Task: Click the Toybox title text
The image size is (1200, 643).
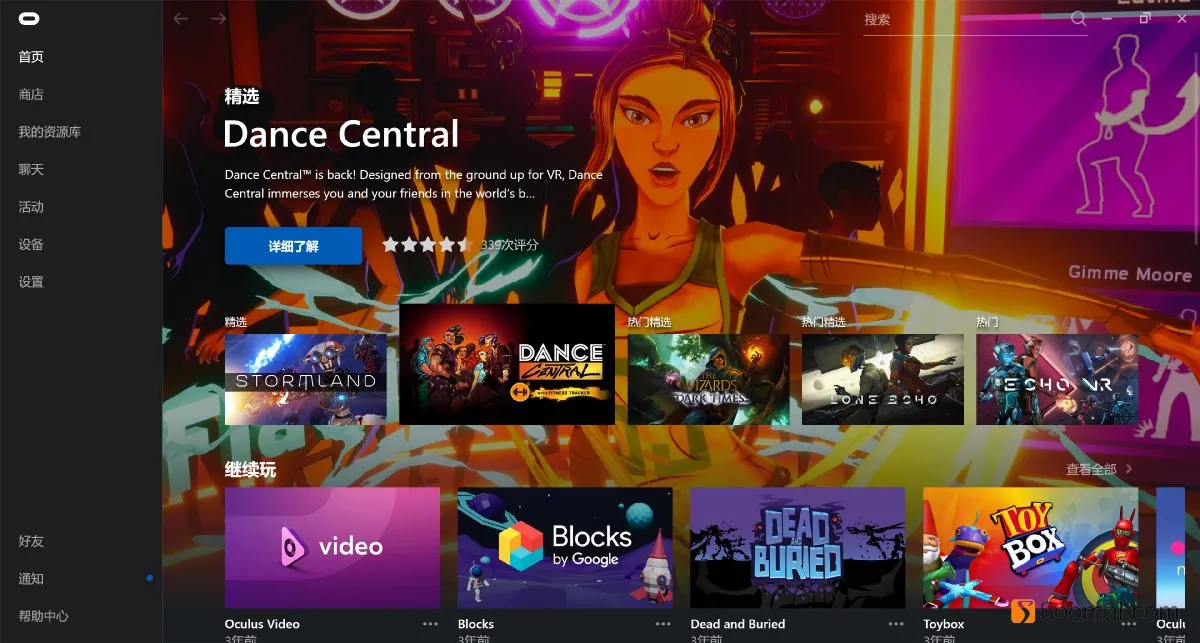Action: pyautogui.click(x=944, y=624)
